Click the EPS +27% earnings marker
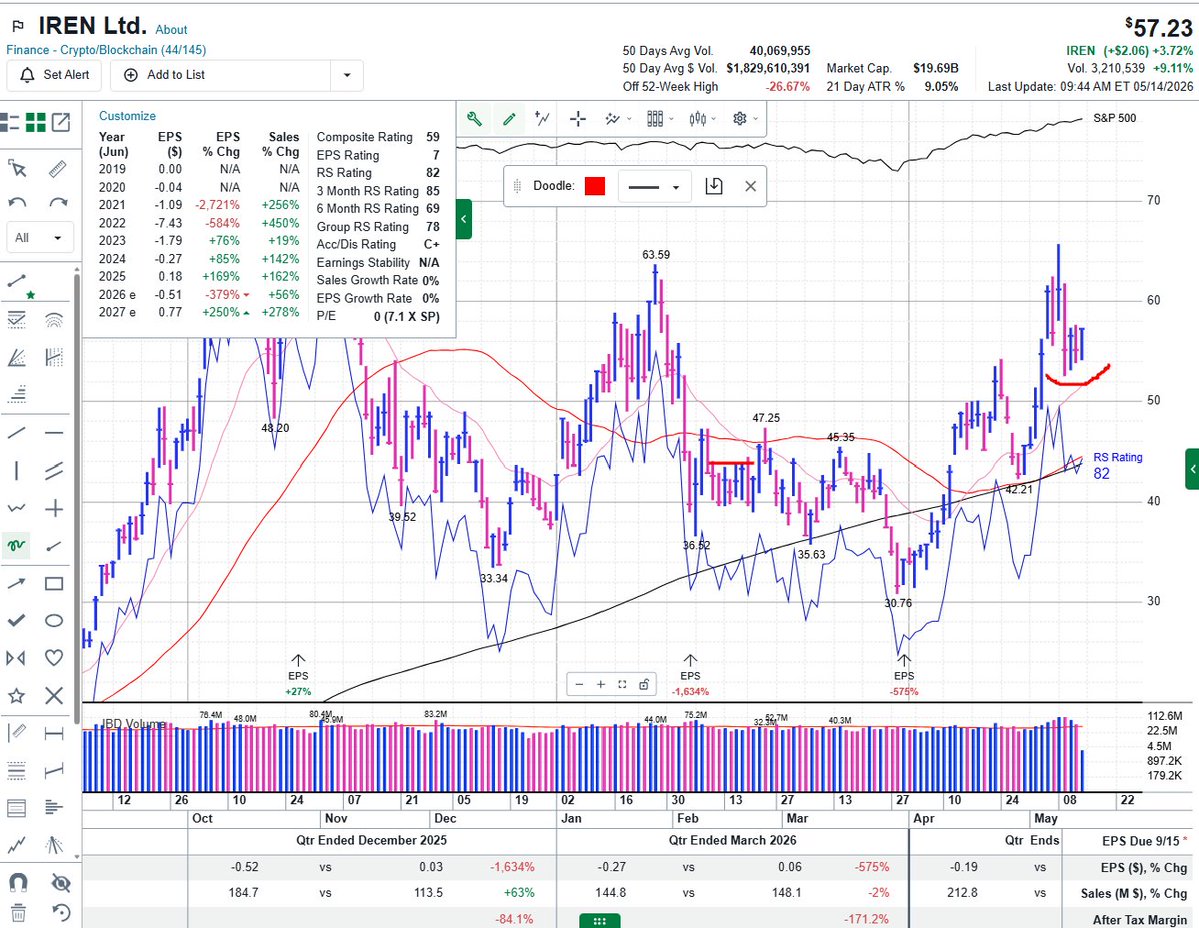Viewport: 1199px width, 928px height. (x=298, y=674)
